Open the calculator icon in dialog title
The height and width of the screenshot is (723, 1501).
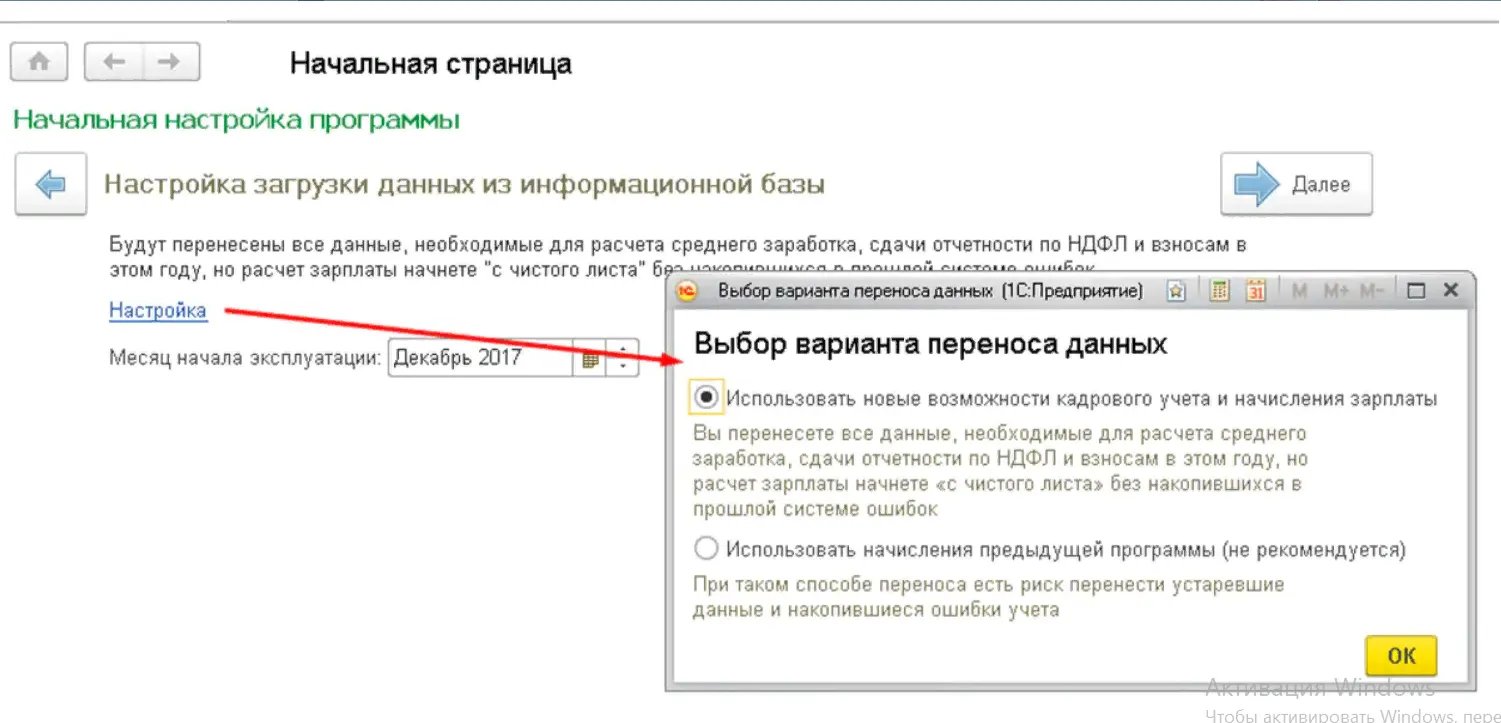[x=1219, y=291]
